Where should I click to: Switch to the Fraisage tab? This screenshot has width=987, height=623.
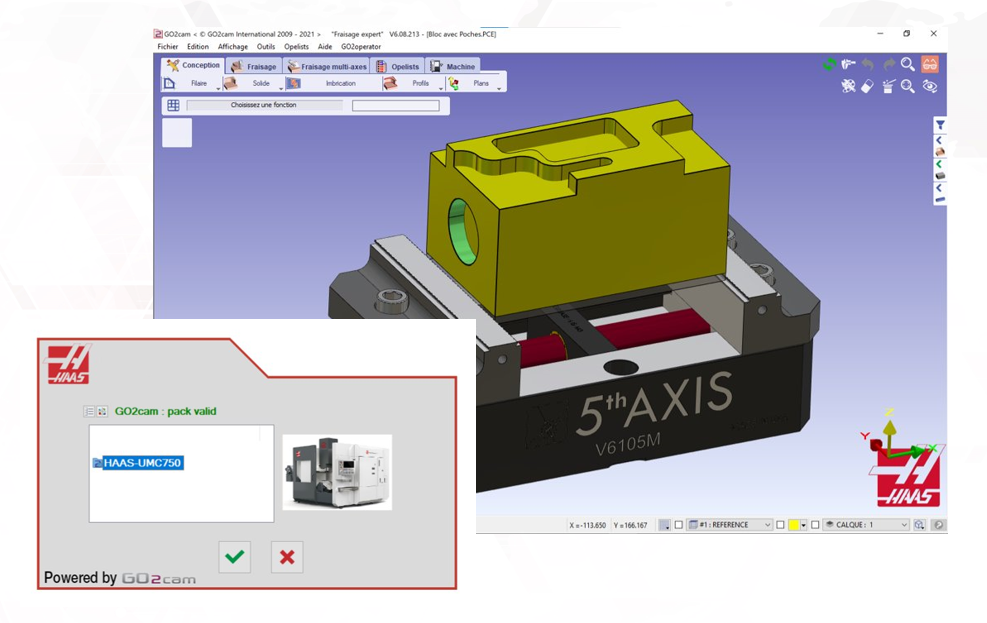[253, 66]
